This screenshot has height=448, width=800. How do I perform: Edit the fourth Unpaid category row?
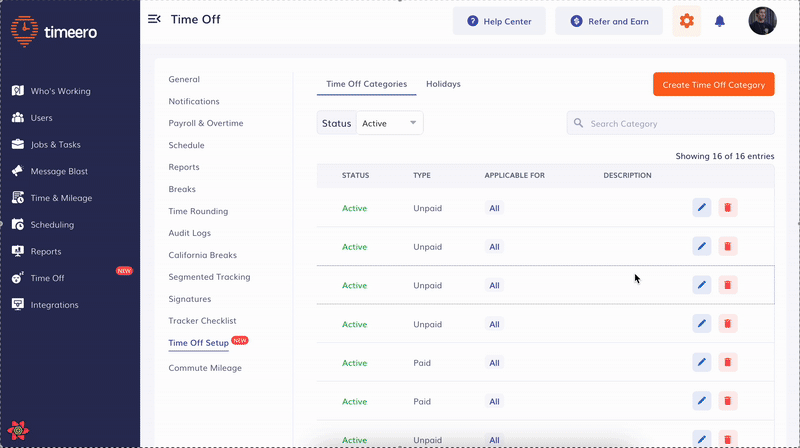click(702, 323)
